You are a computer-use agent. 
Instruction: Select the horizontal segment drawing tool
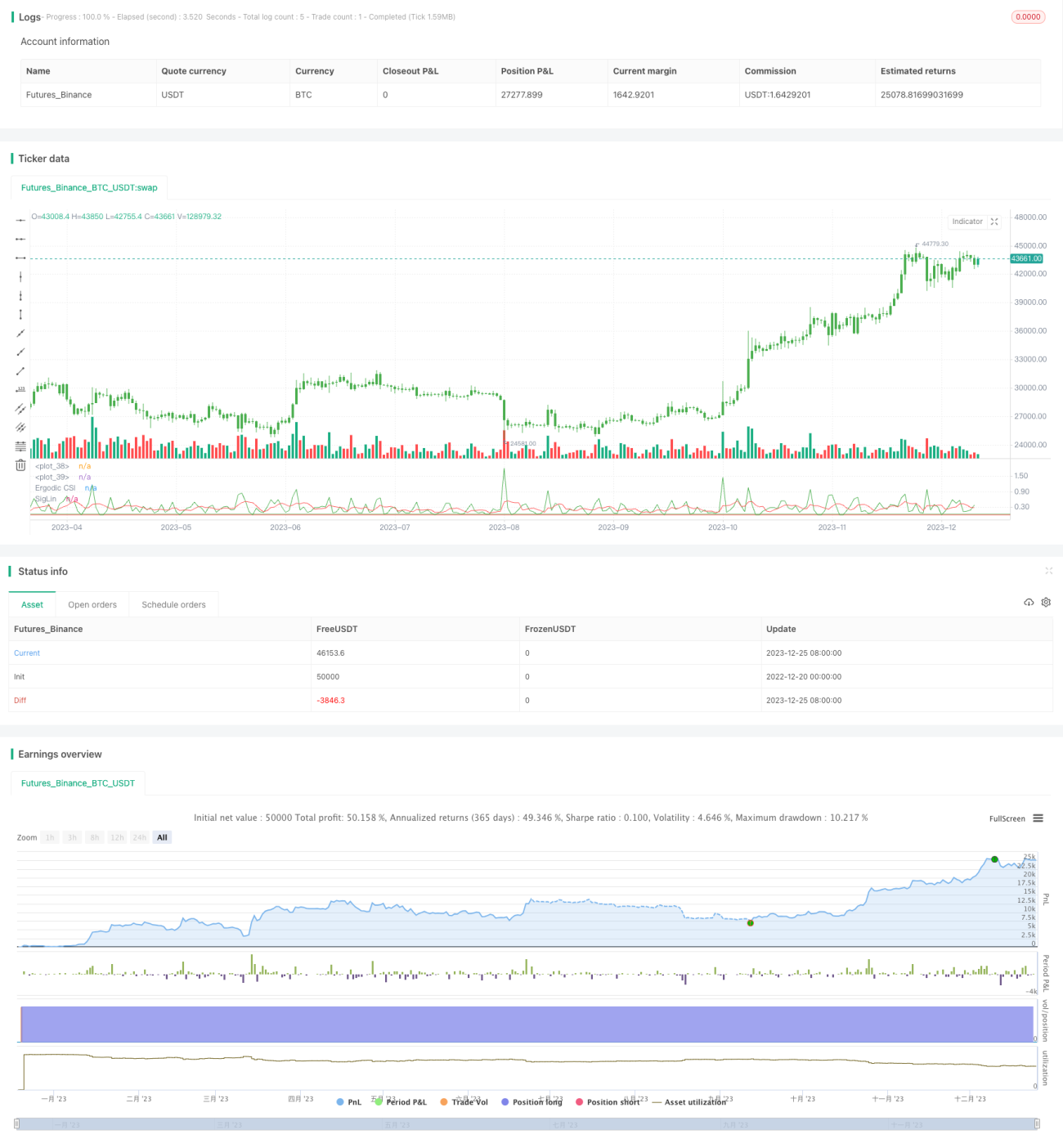tap(20, 258)
